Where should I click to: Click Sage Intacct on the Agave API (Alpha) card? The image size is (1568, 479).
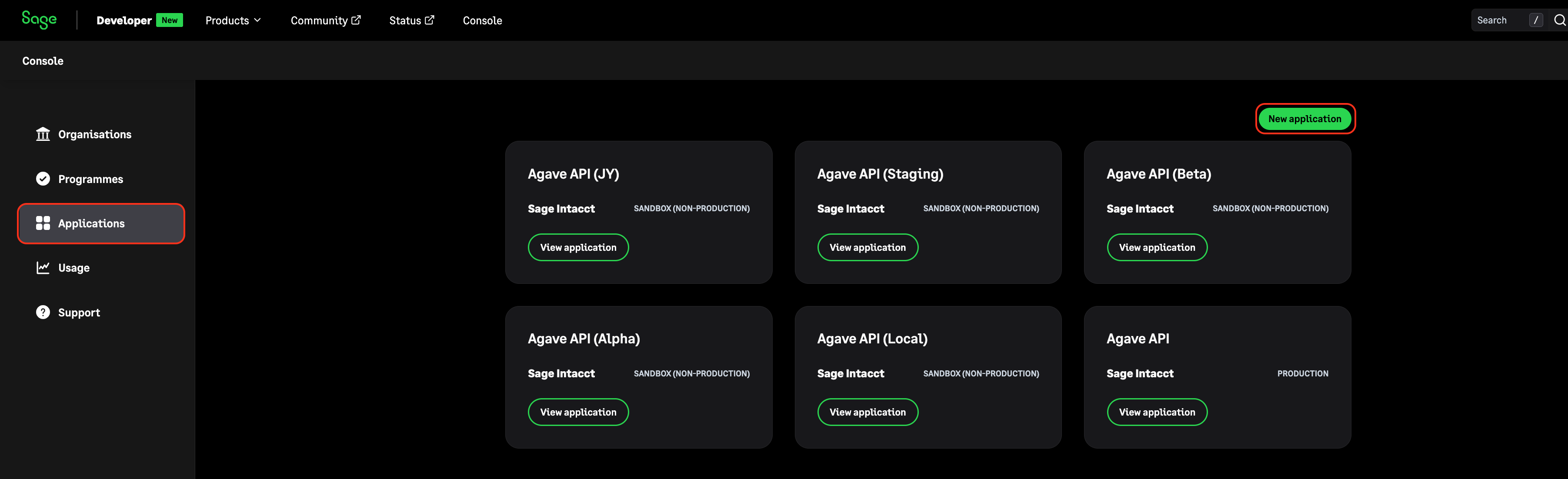tap(561, 374)
